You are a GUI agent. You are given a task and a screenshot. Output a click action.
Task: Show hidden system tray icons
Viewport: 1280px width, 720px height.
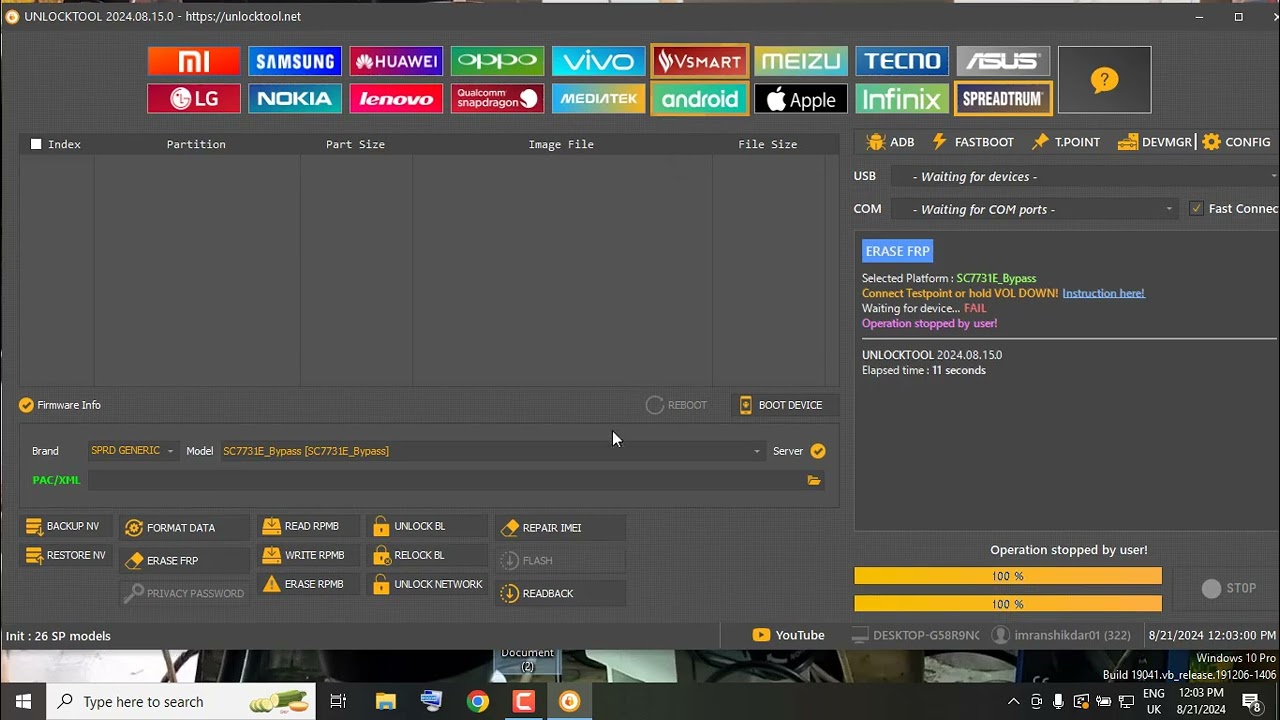coord(1013,702)
